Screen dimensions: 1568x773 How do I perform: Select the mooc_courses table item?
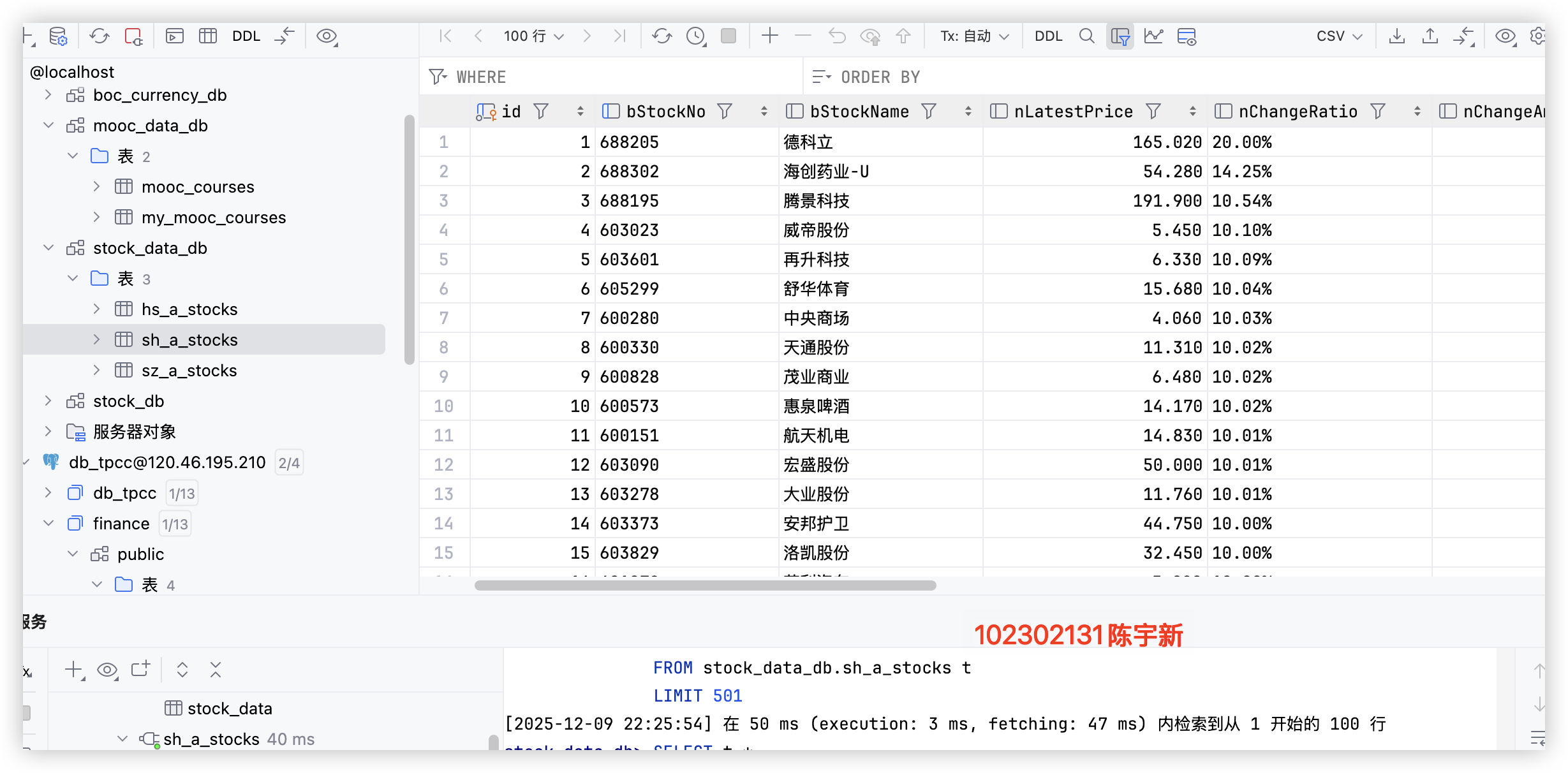point(198,187)
